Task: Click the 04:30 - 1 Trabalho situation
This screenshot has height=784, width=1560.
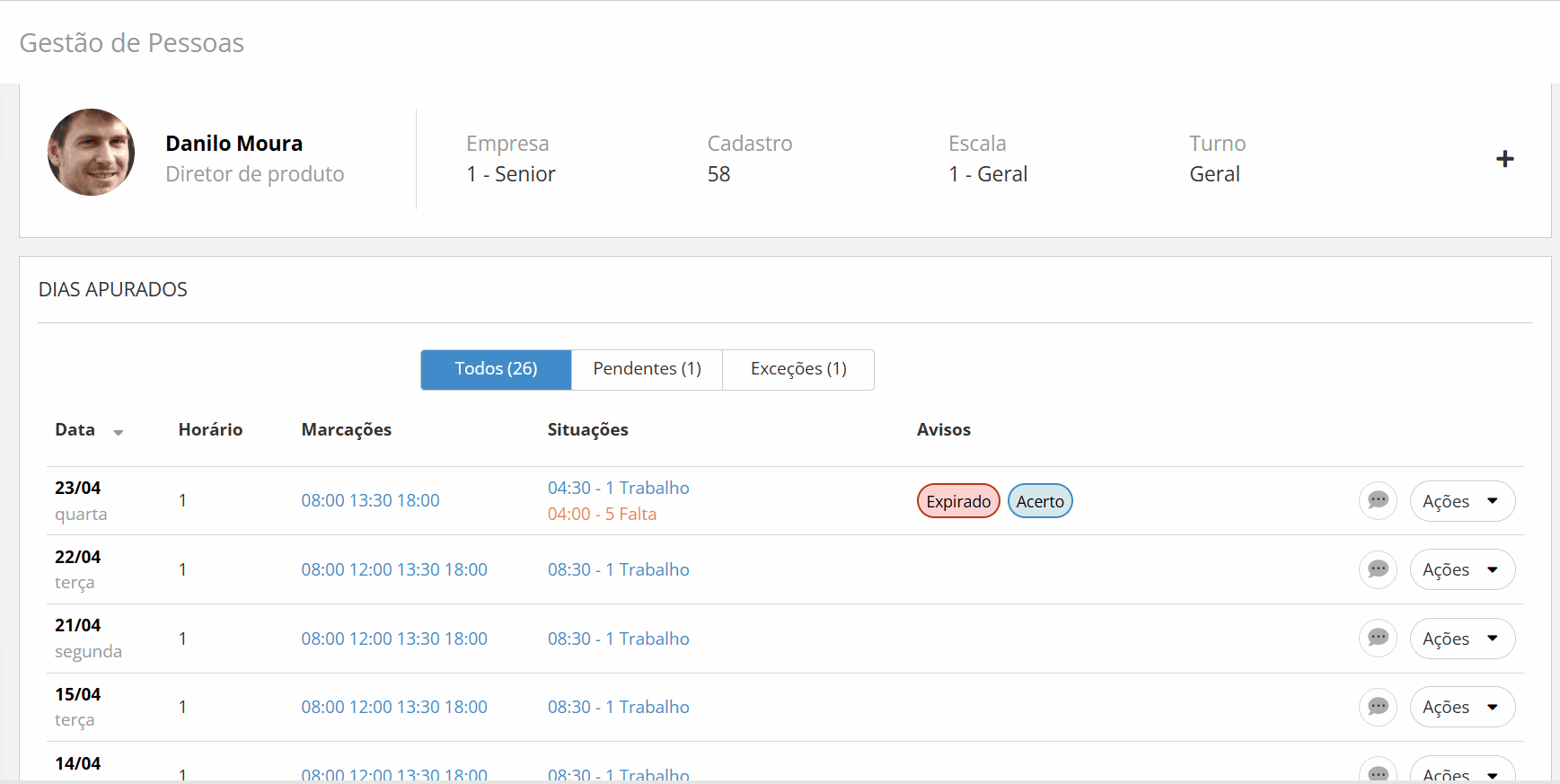Action: tap(619, 488)
